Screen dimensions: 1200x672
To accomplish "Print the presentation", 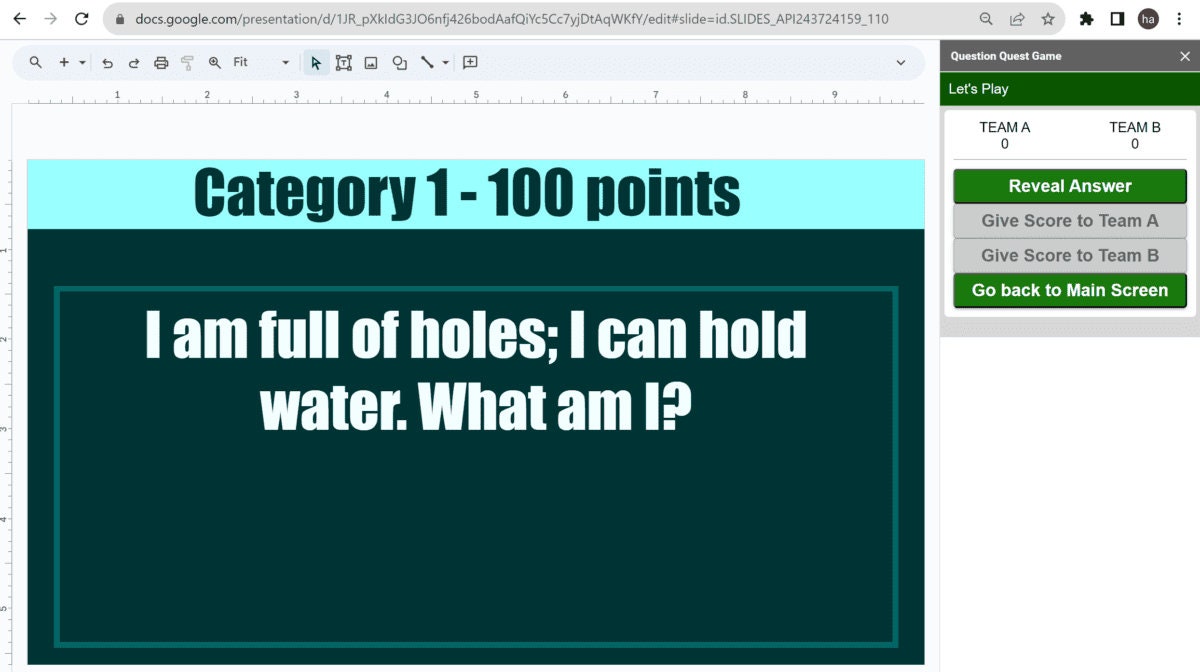I will [160, 62].
